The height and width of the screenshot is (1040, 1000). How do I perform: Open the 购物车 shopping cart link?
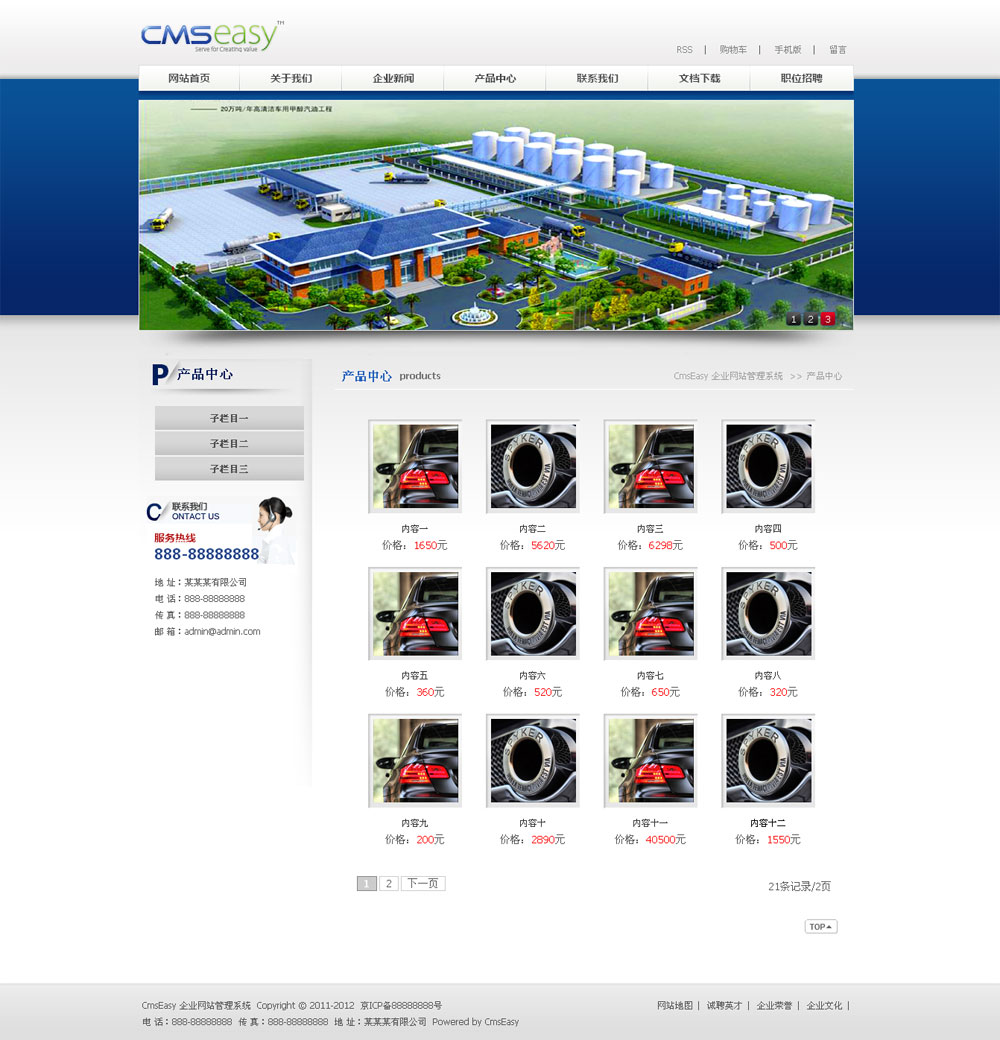click(733, 50)
